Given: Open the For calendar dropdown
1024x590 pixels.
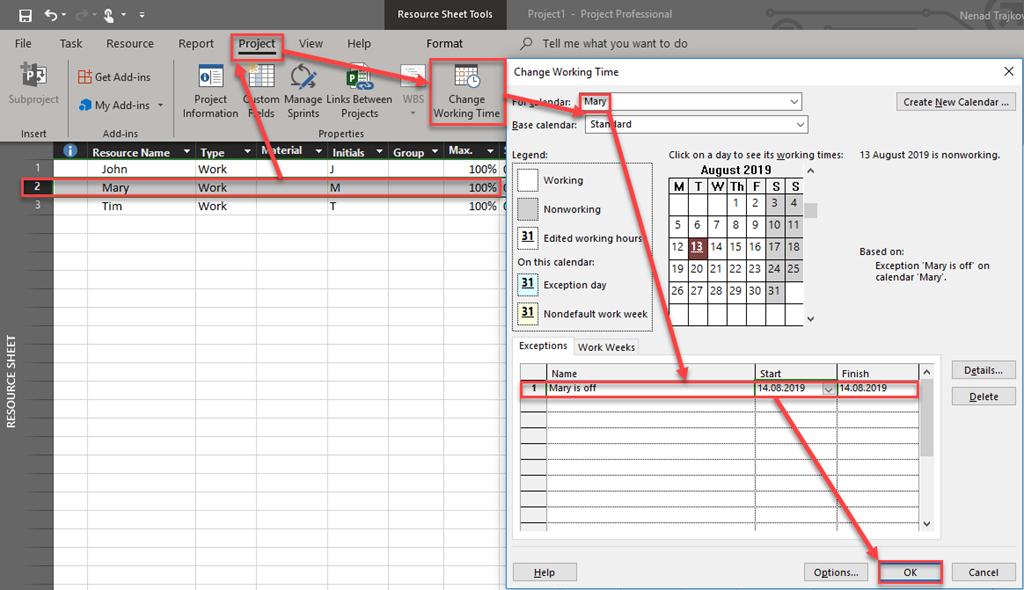Looking at the screenshot, I should (794, 102).
